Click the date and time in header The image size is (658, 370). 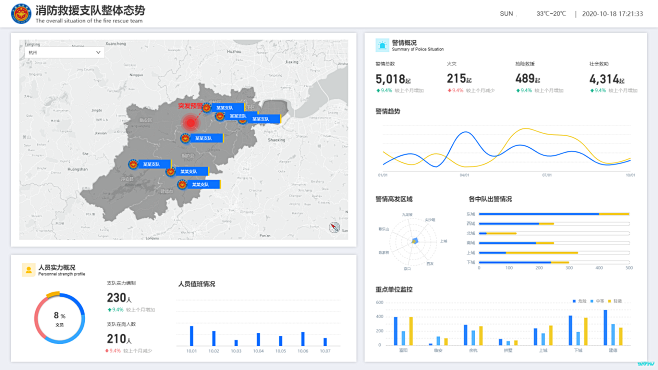[612, 13]
